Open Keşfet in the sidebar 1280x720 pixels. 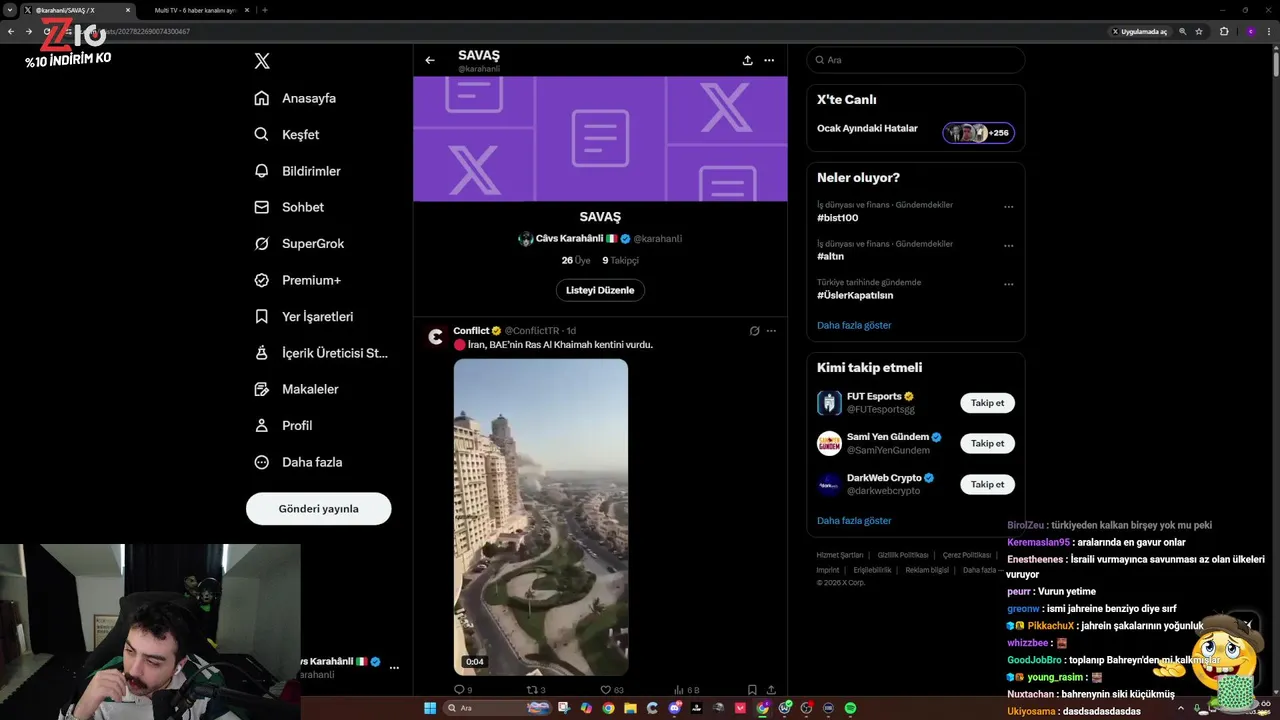(287, 134)
